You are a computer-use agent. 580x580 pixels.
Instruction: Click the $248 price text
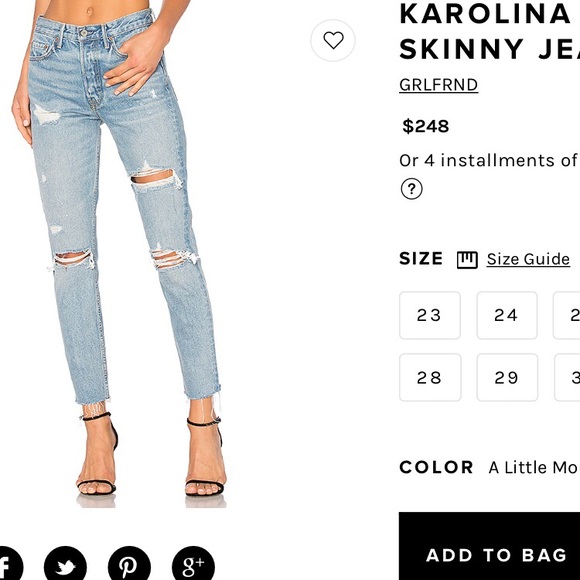(426, 127)
